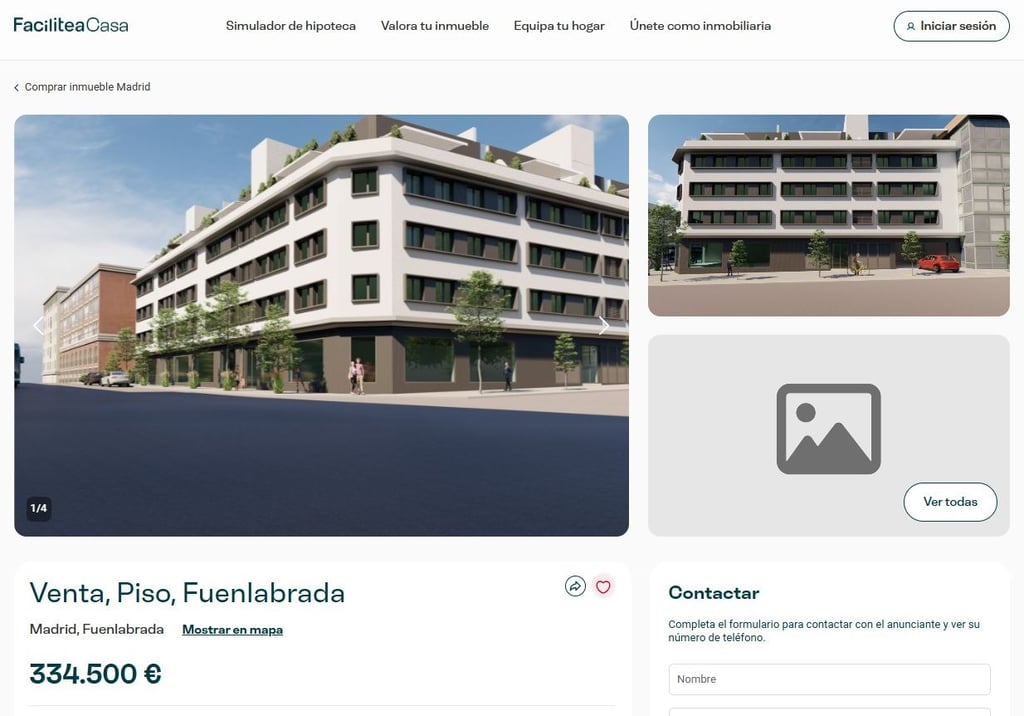The image size is (1024, 716).
Task: Click the Nombre input field
Action: click(829, 679)
